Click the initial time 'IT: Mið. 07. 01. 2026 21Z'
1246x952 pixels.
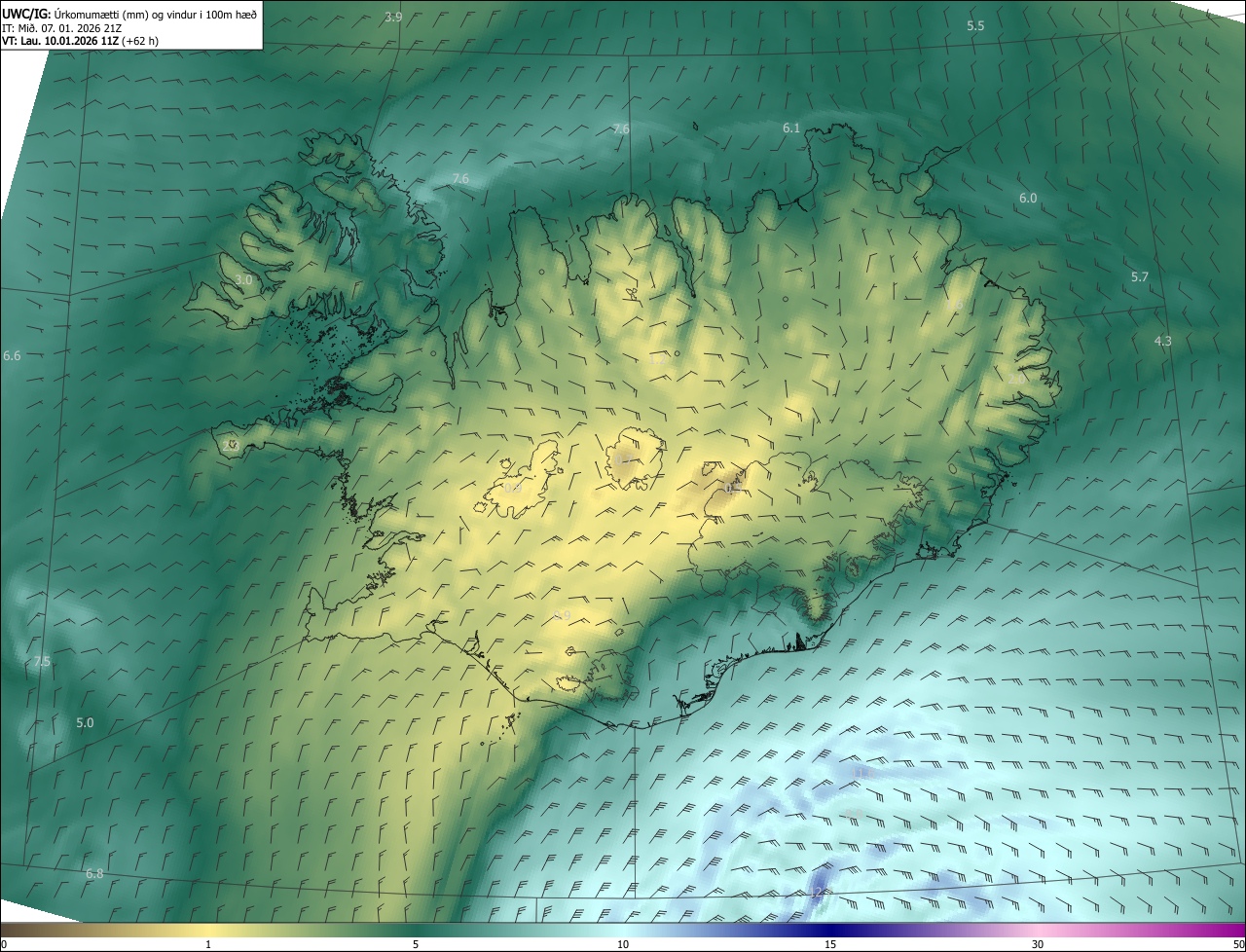pos(61,27)
